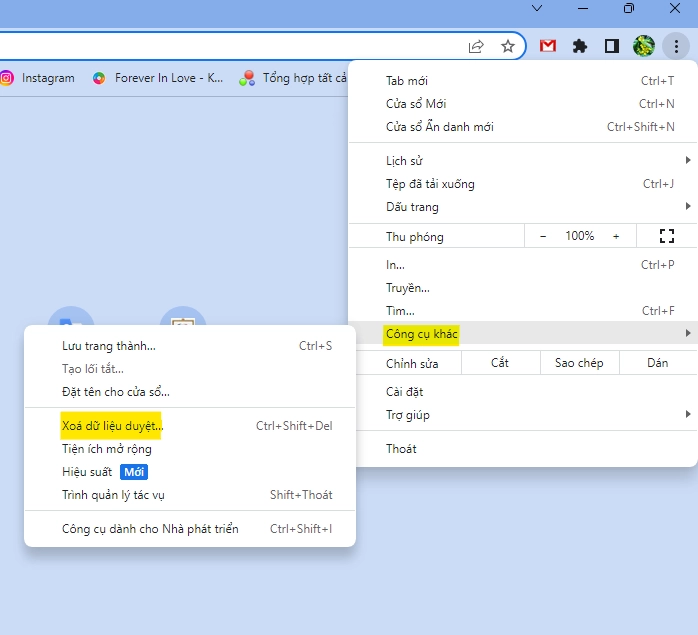Screen dimensions: 698x635
Task: Click the share page icon in address bar
Action: (476, 46)
